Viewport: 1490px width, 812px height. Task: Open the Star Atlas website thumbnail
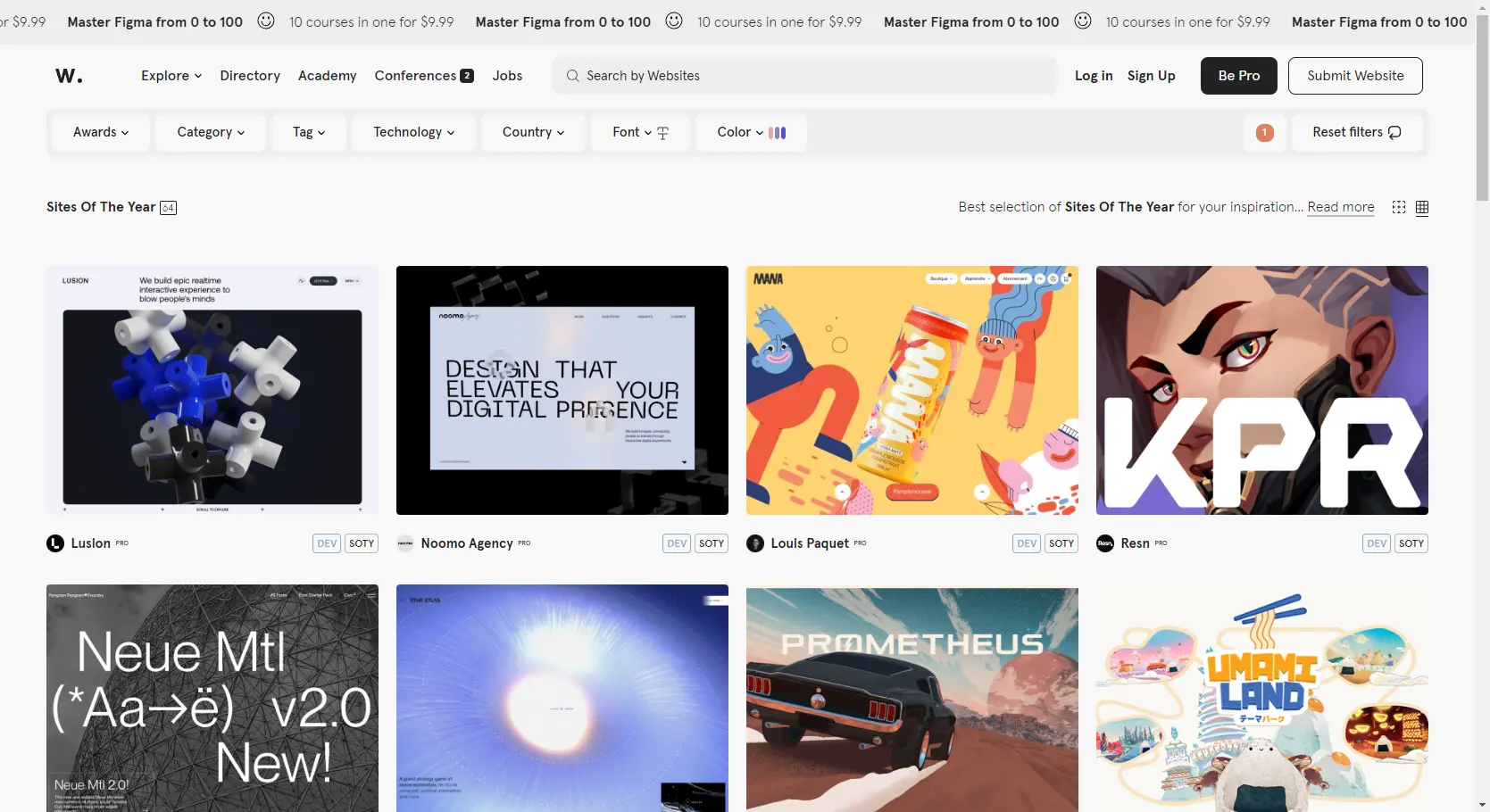[562, 699]
